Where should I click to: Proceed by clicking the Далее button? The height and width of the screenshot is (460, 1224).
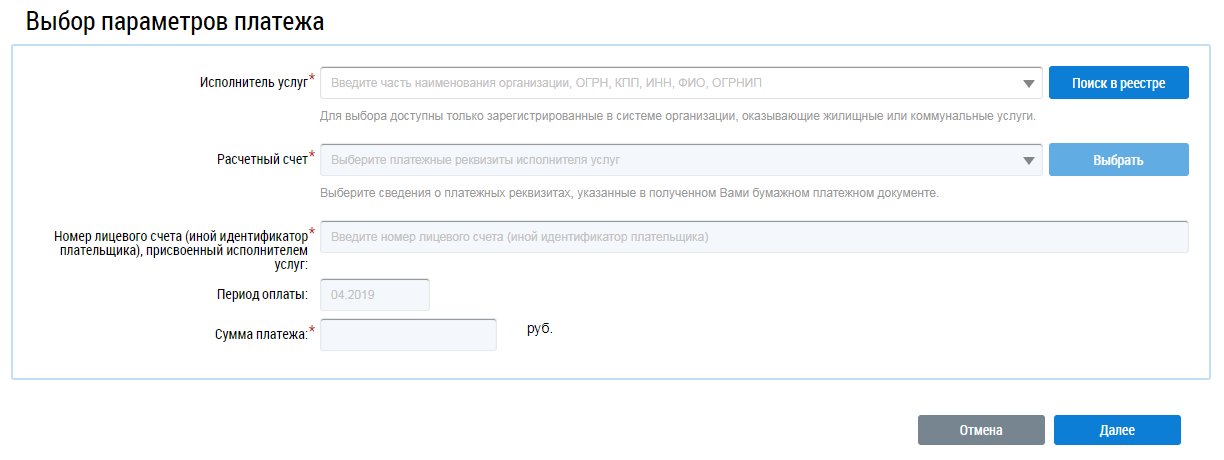click(1117, 430)
